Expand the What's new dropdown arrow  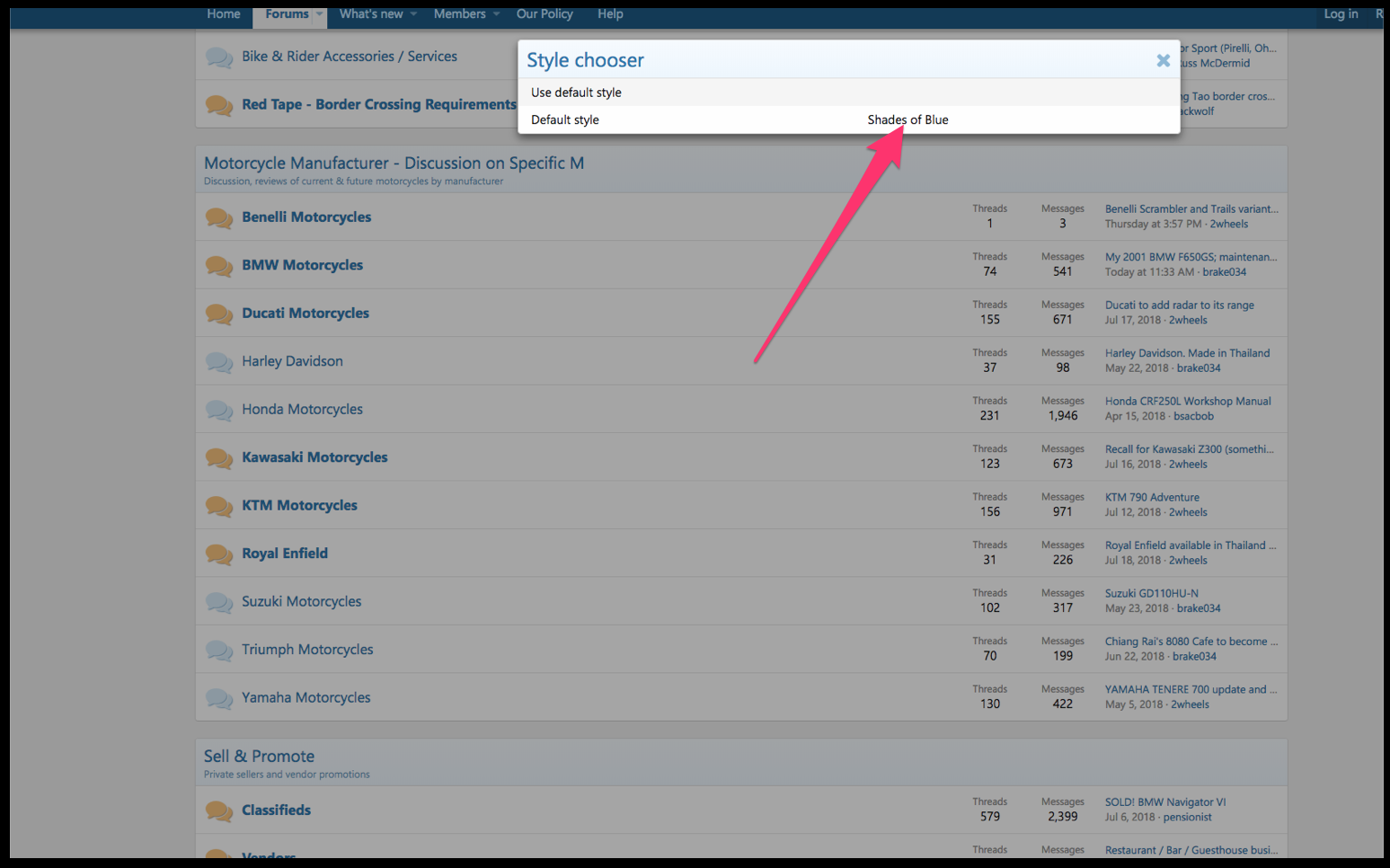click(x=413, y=14)
